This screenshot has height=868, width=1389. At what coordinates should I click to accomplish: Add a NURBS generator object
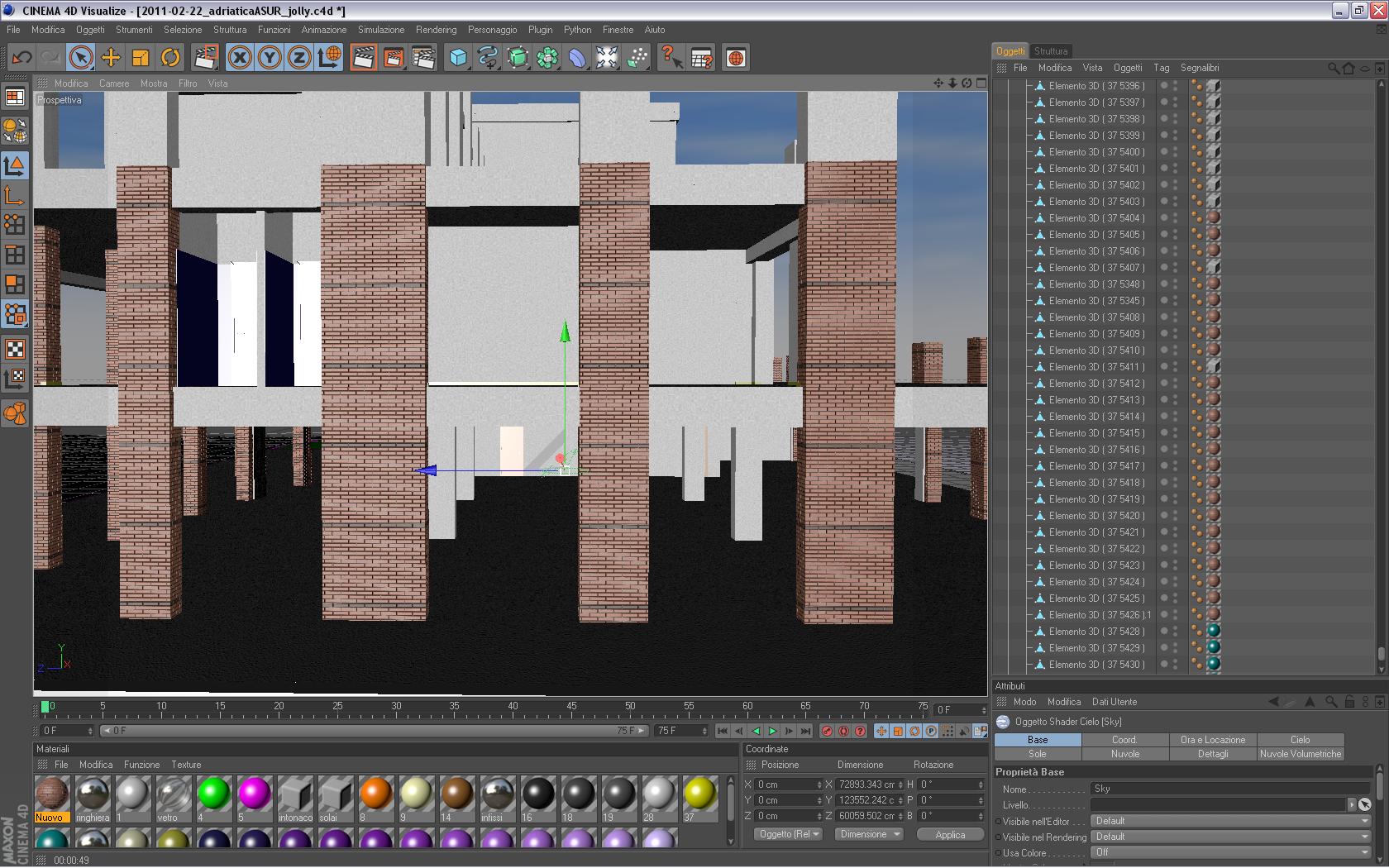518,58
